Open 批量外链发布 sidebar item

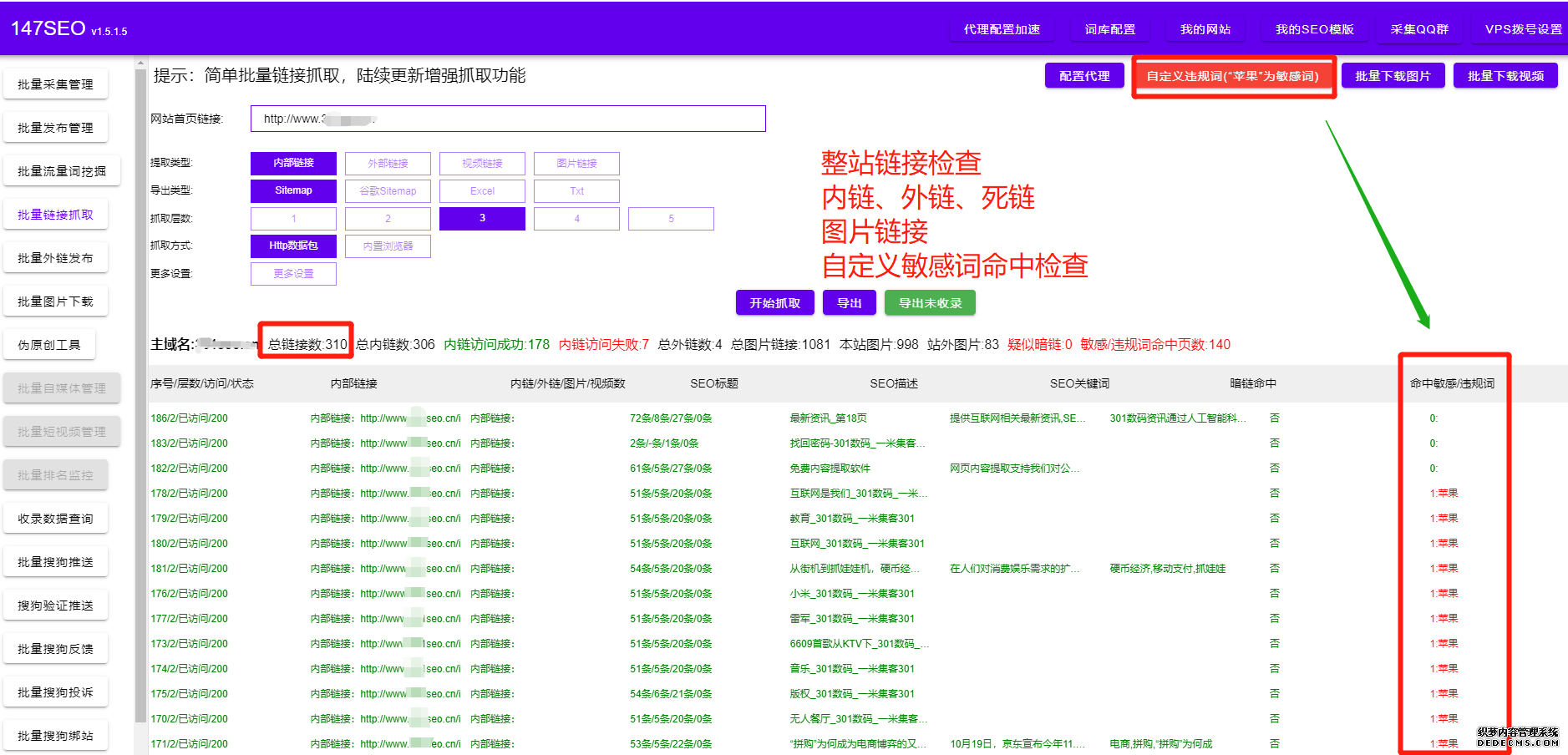[x=55, y=258]
